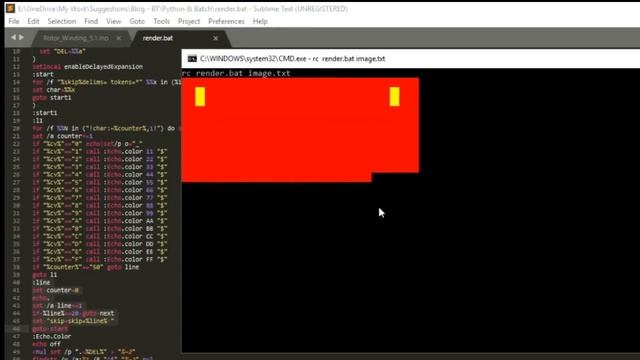Click the 'setlocal enableDelayedExpansion' code line
This screenshot has width=640, height=360.
pos(87,67)
